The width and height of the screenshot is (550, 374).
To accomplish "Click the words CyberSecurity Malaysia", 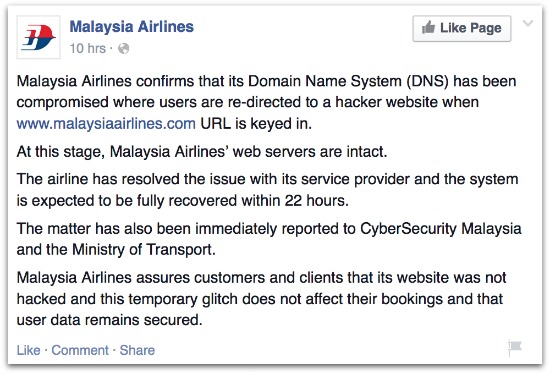I will (441, 228).
